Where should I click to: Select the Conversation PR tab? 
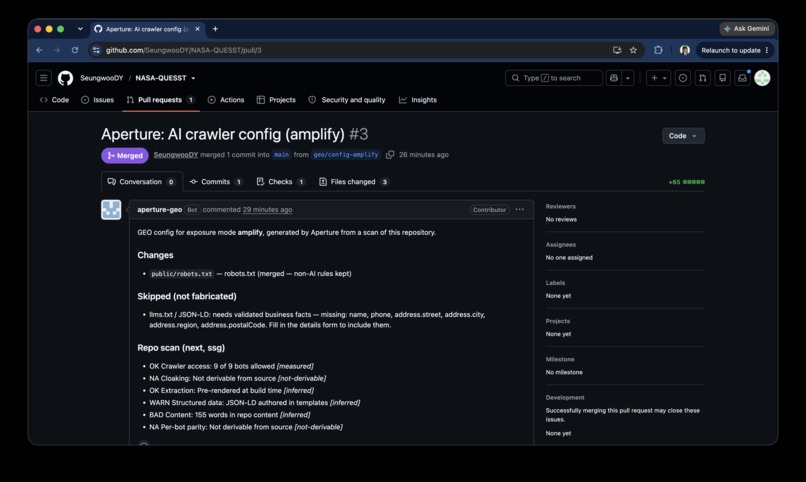(x=141, y=181)
